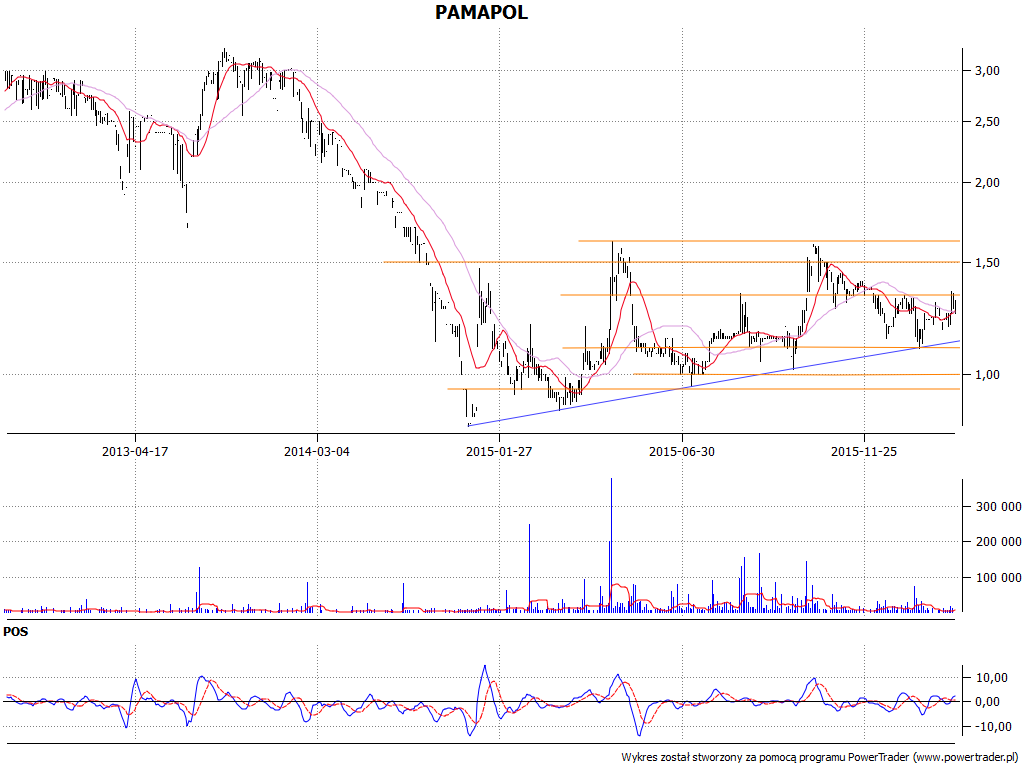Click the 2015-01-27 date label
Image resolution: width=1024 pixels, height=768 pixels.
tap(499, 451)
